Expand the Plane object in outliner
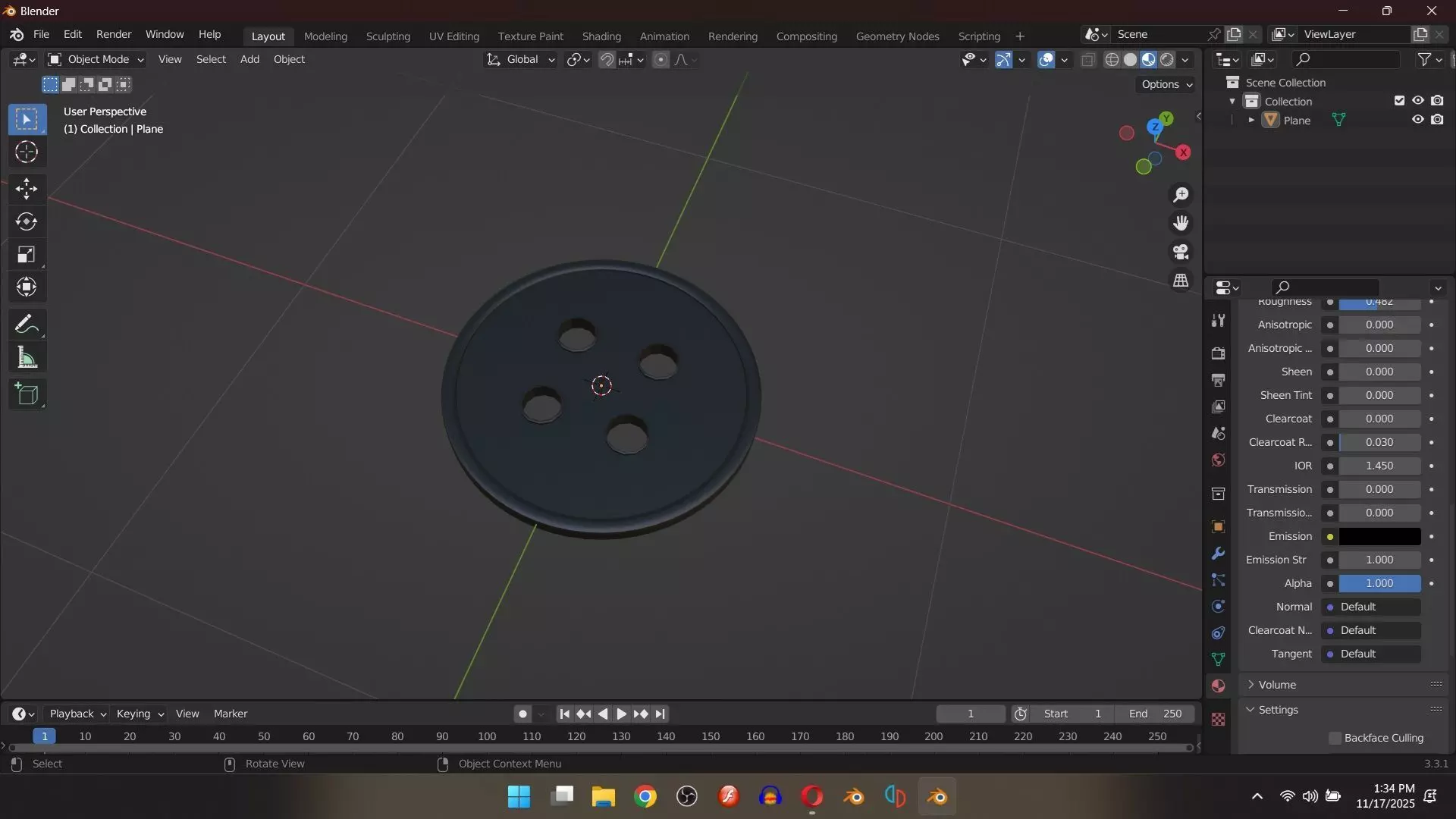 [x=1251, y=120]
